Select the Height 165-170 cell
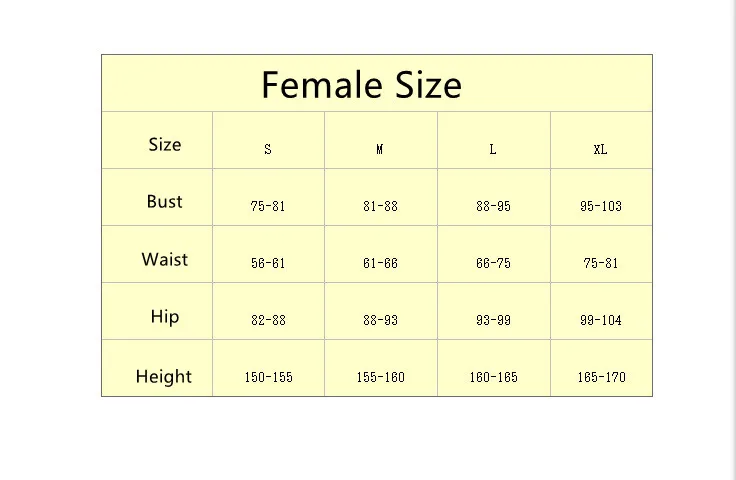The image size is (736, 480). coord(600,377)
